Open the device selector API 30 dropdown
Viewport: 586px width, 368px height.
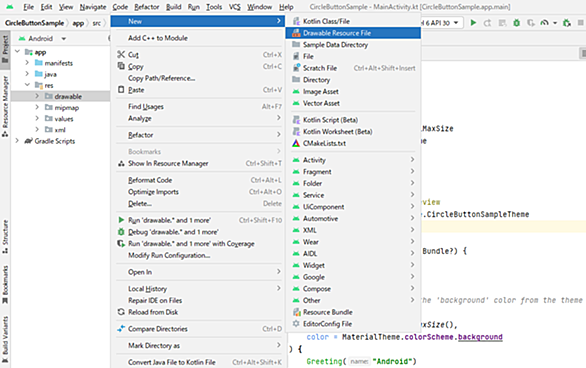point(441,23)
